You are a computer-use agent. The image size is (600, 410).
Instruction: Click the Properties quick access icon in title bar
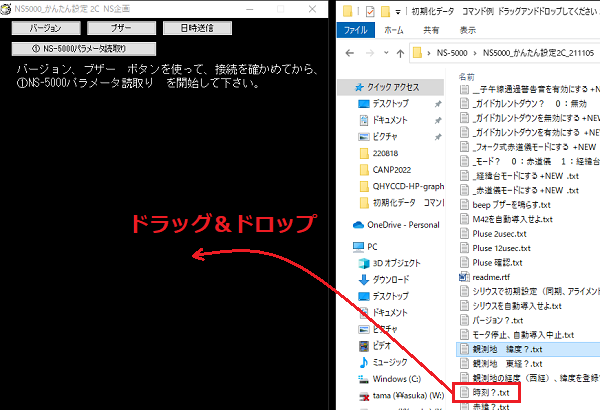click(370, 12)
